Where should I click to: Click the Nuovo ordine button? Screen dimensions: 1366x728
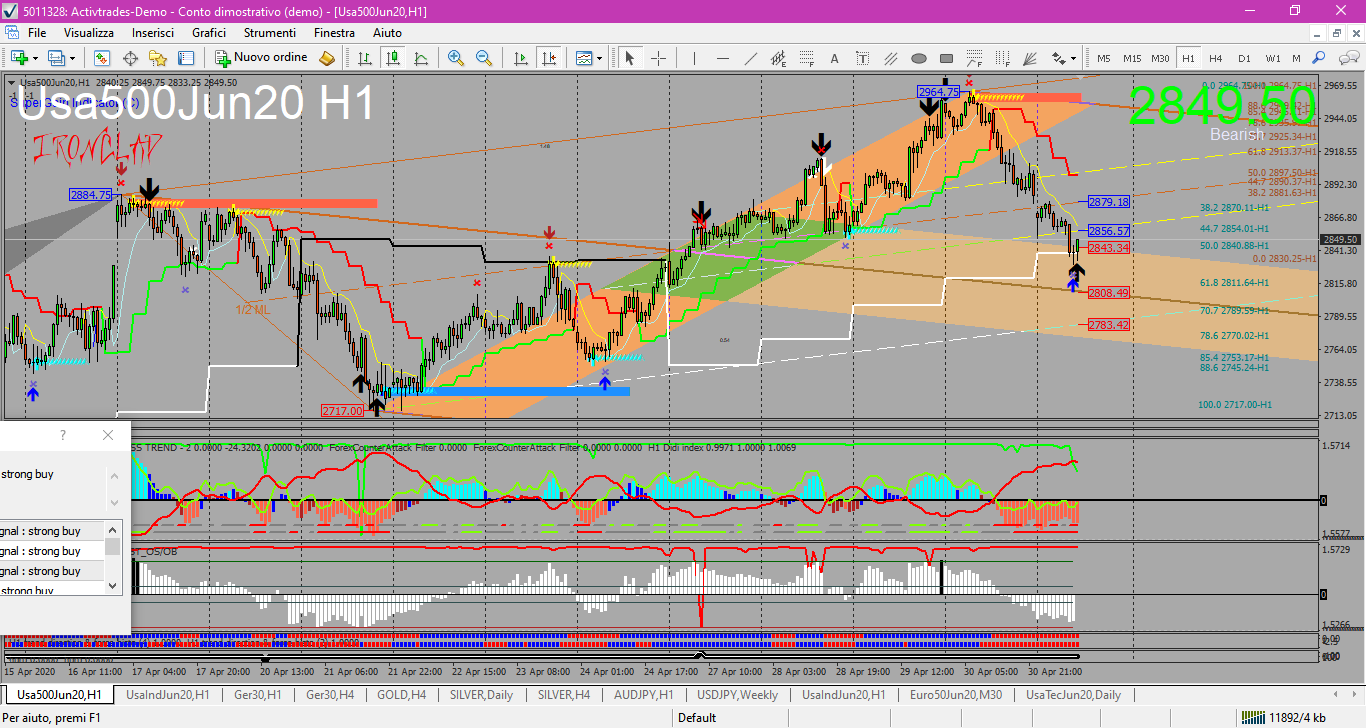[262, 58]
